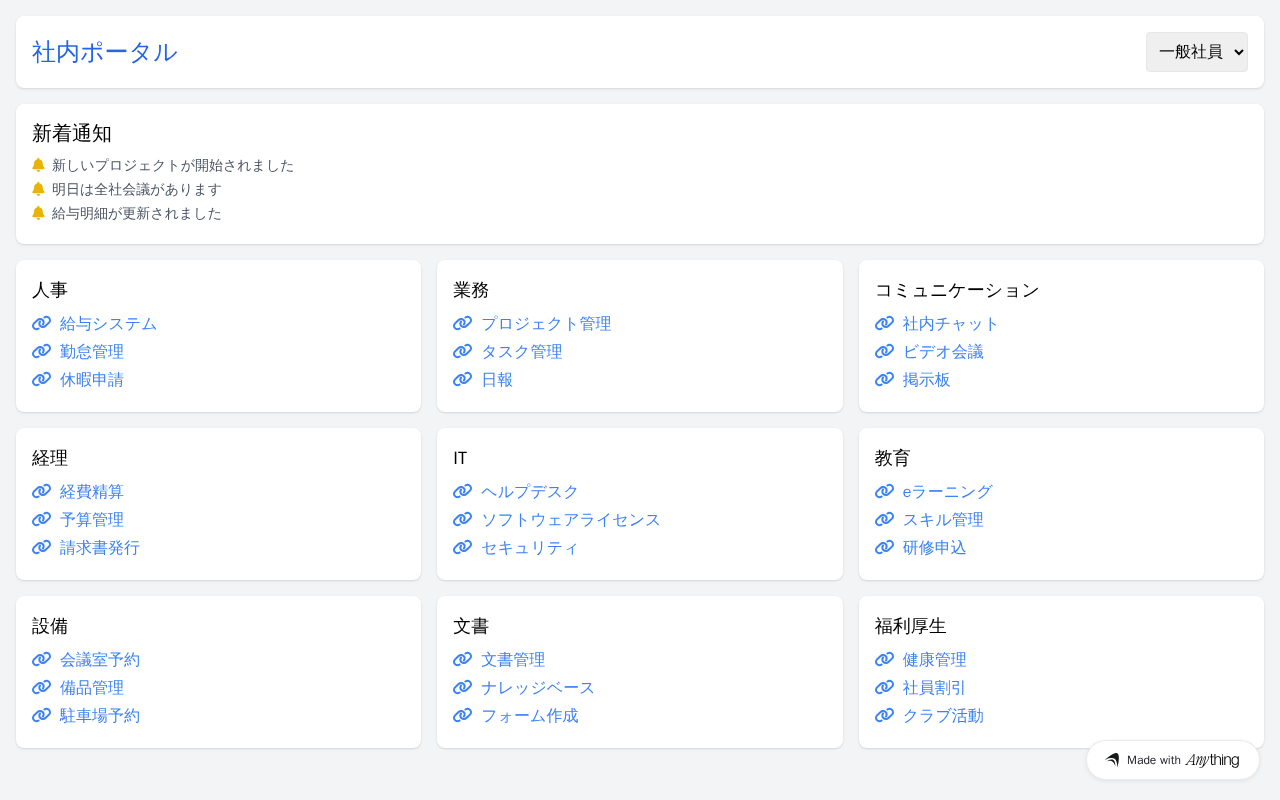Screen dimensions: 1280x800
Task: Select the ビデオ会議 link
Action: (943, 352)
